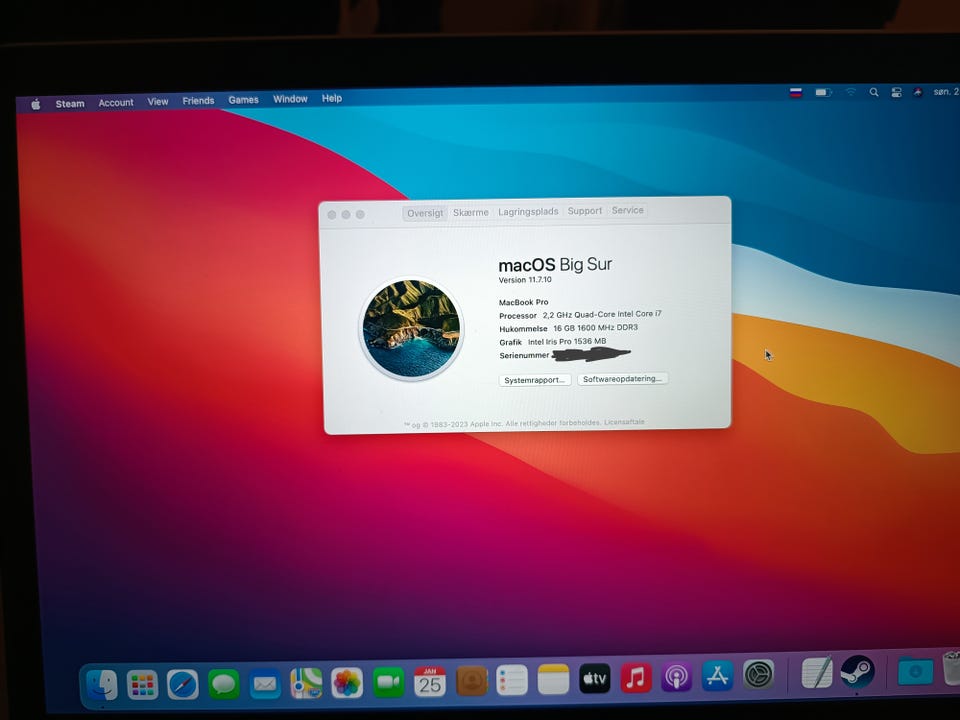The width and height of the screenshot is (960, 720).
Task: Open the Mail app in the Dock
Action: (x=264, y=683)
